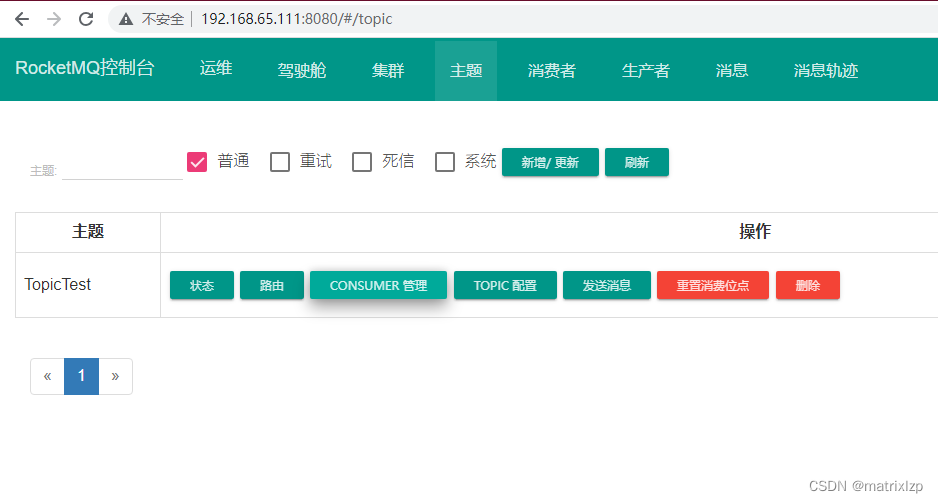Select the TopicTest cell text
The width and height of the screenshot is (938, 503).
point(57,285)
